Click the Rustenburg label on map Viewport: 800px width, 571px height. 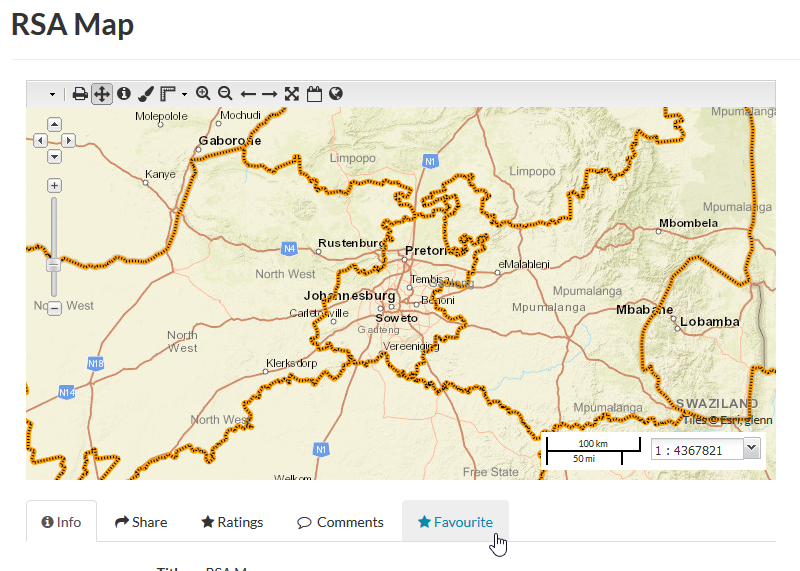pos(352,243)
